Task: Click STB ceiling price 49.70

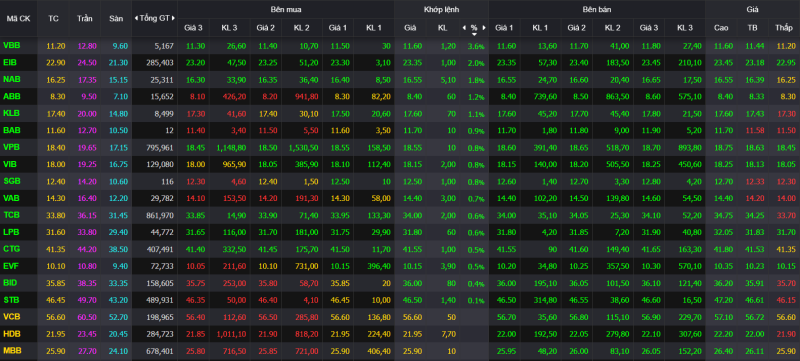Action: [x=86, y=300]
